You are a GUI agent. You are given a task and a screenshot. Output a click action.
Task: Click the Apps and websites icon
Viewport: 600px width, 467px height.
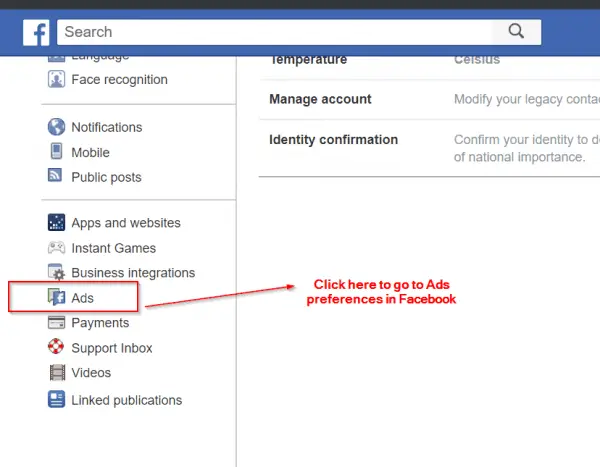[x=56, y=223]
